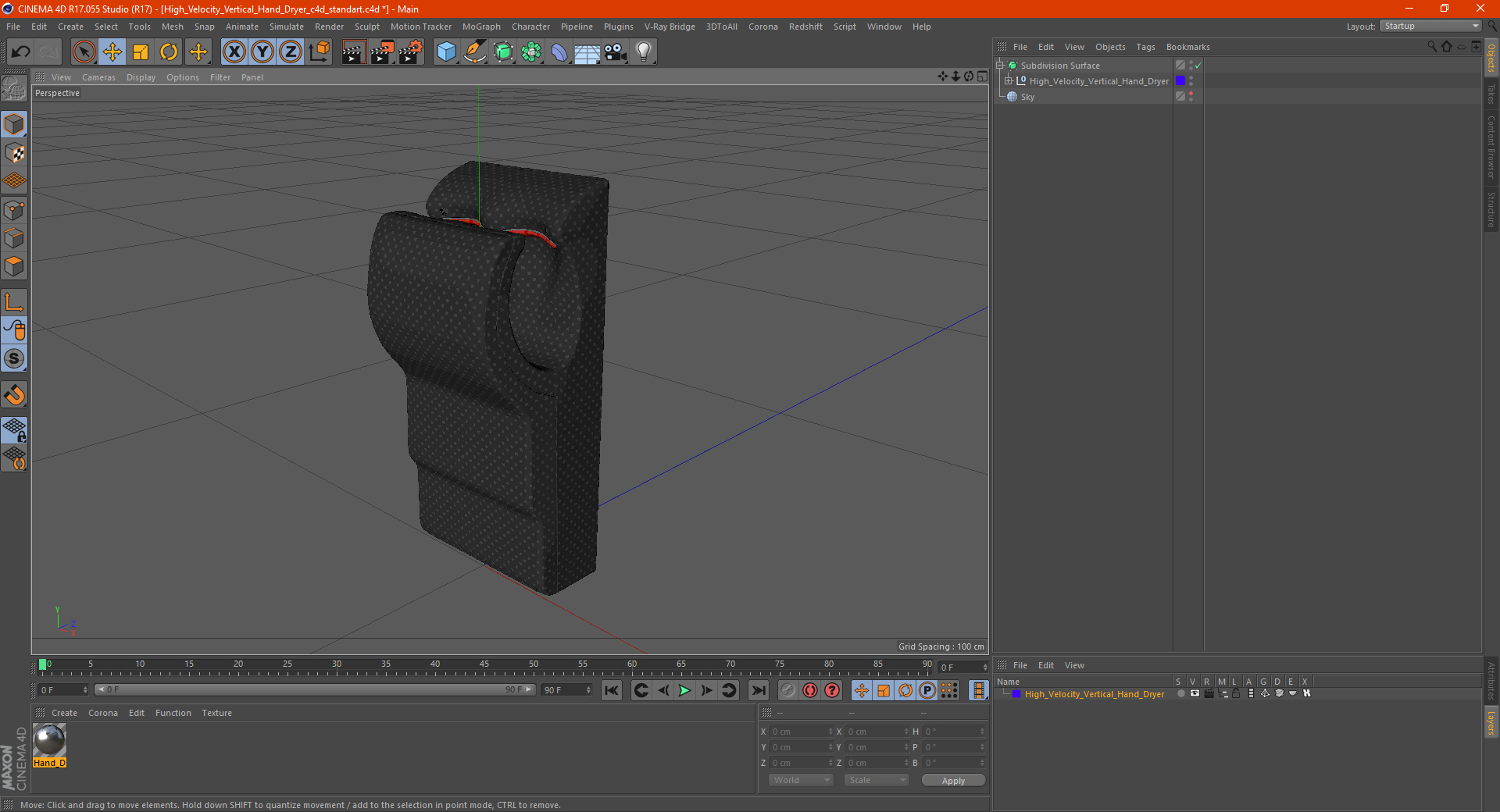The height and width of the screenshot is (812, 1500).
Task: Click the Undo arrow icon
Action: pos(20,52)
